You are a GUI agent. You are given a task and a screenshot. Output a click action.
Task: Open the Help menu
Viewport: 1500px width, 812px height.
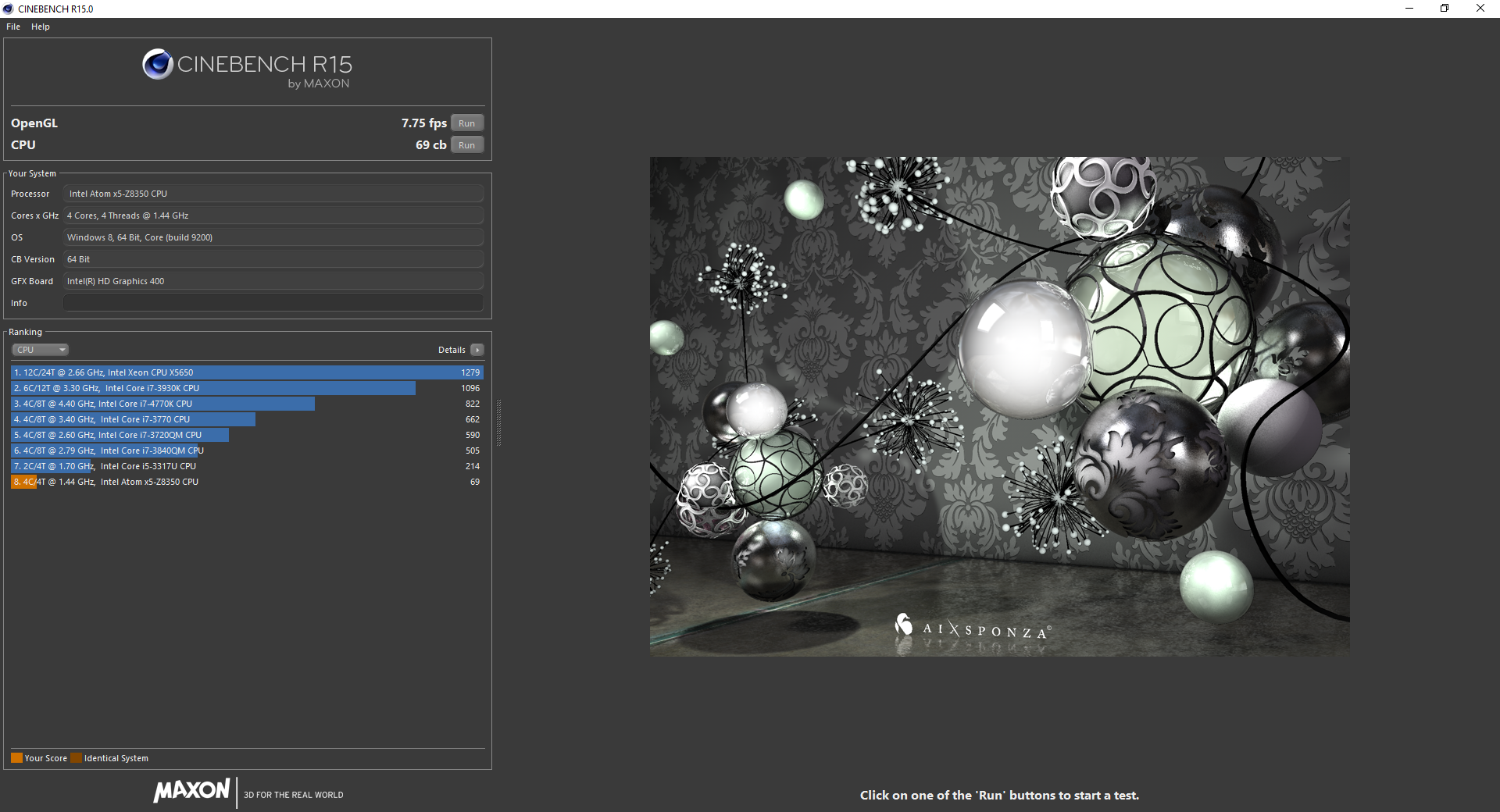(41, 27)
